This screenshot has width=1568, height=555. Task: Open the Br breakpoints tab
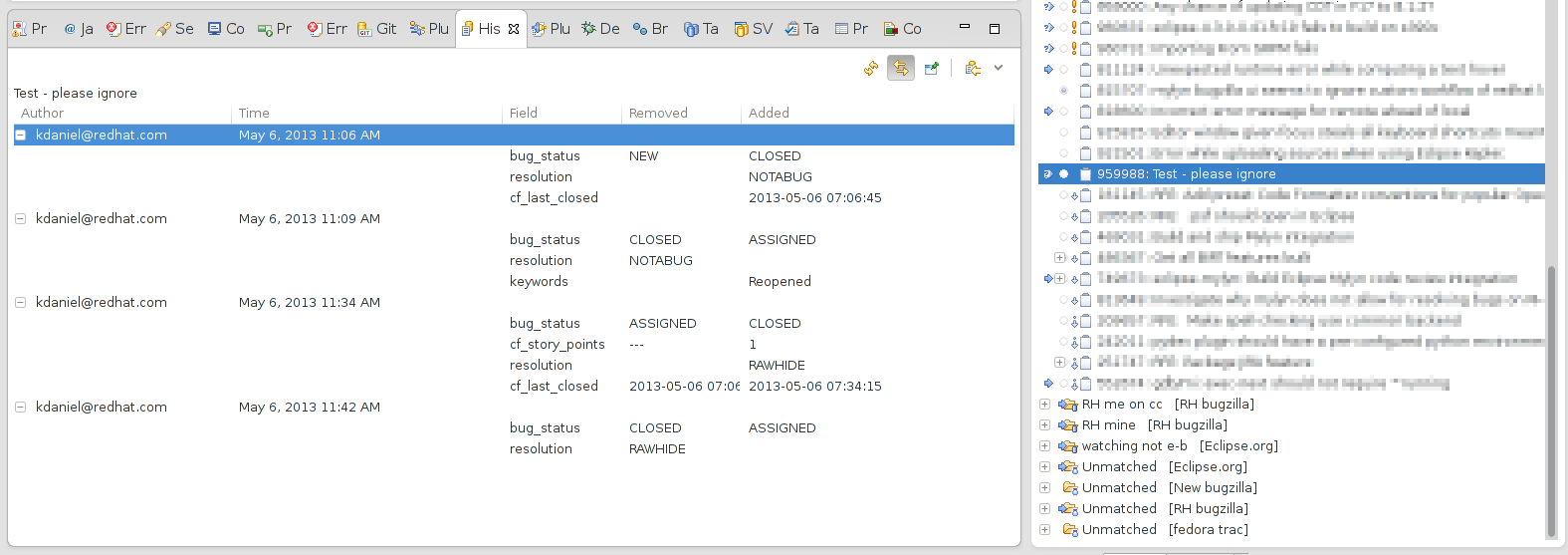[x=650, y=29]
